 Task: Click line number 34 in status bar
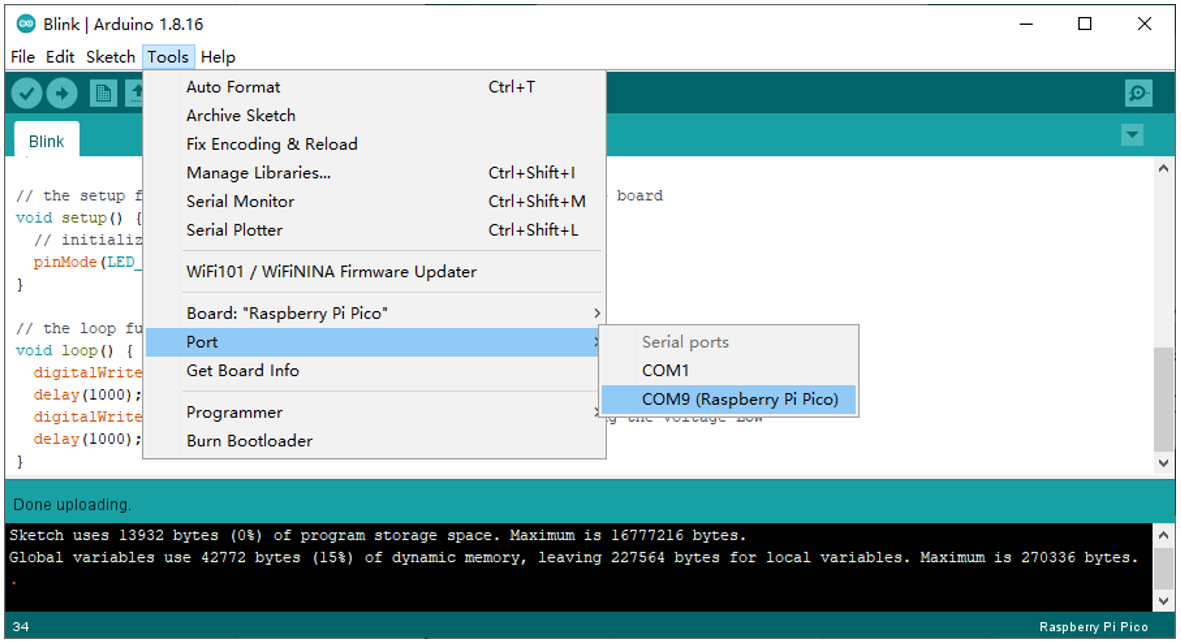(x=21, y=627)
